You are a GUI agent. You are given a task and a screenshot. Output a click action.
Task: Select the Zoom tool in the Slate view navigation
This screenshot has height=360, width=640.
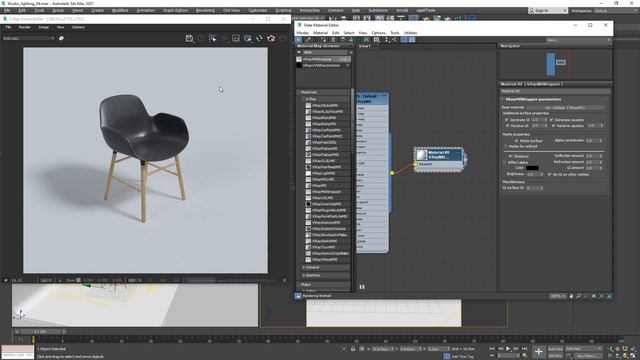[579, 296]
